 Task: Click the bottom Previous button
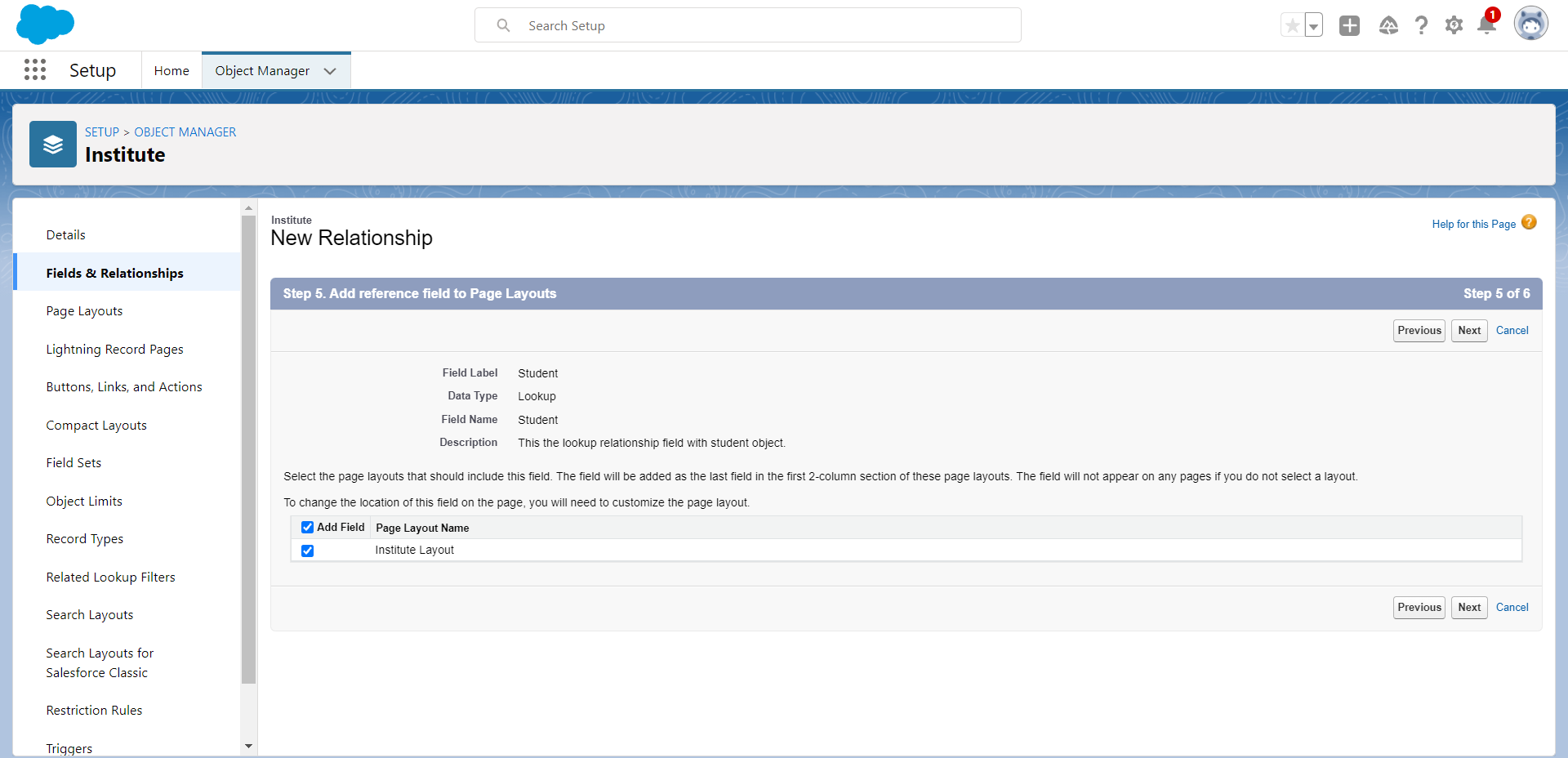coord(1419,608)
